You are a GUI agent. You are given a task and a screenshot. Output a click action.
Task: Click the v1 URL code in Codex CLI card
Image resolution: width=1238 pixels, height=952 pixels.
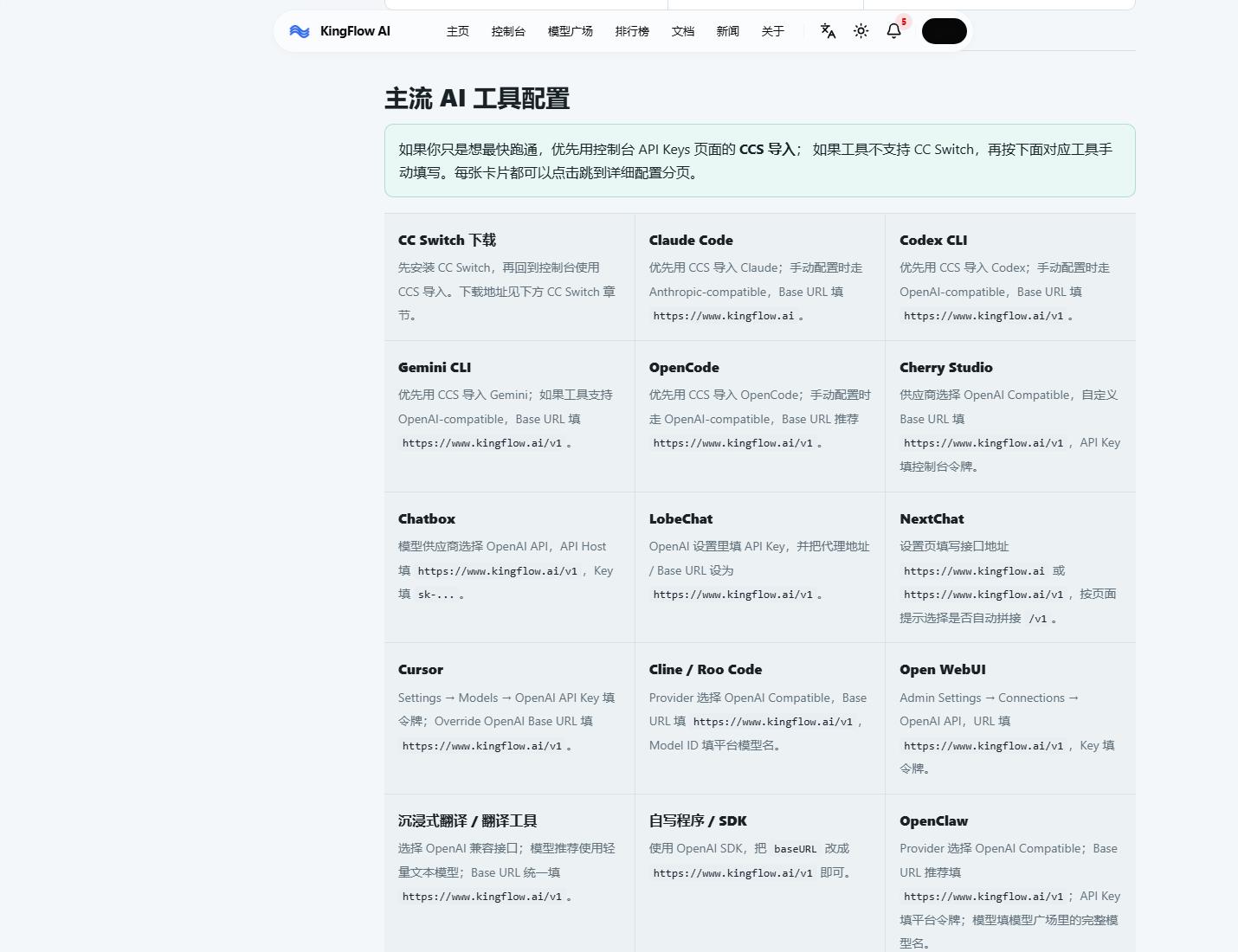(983, 317)
